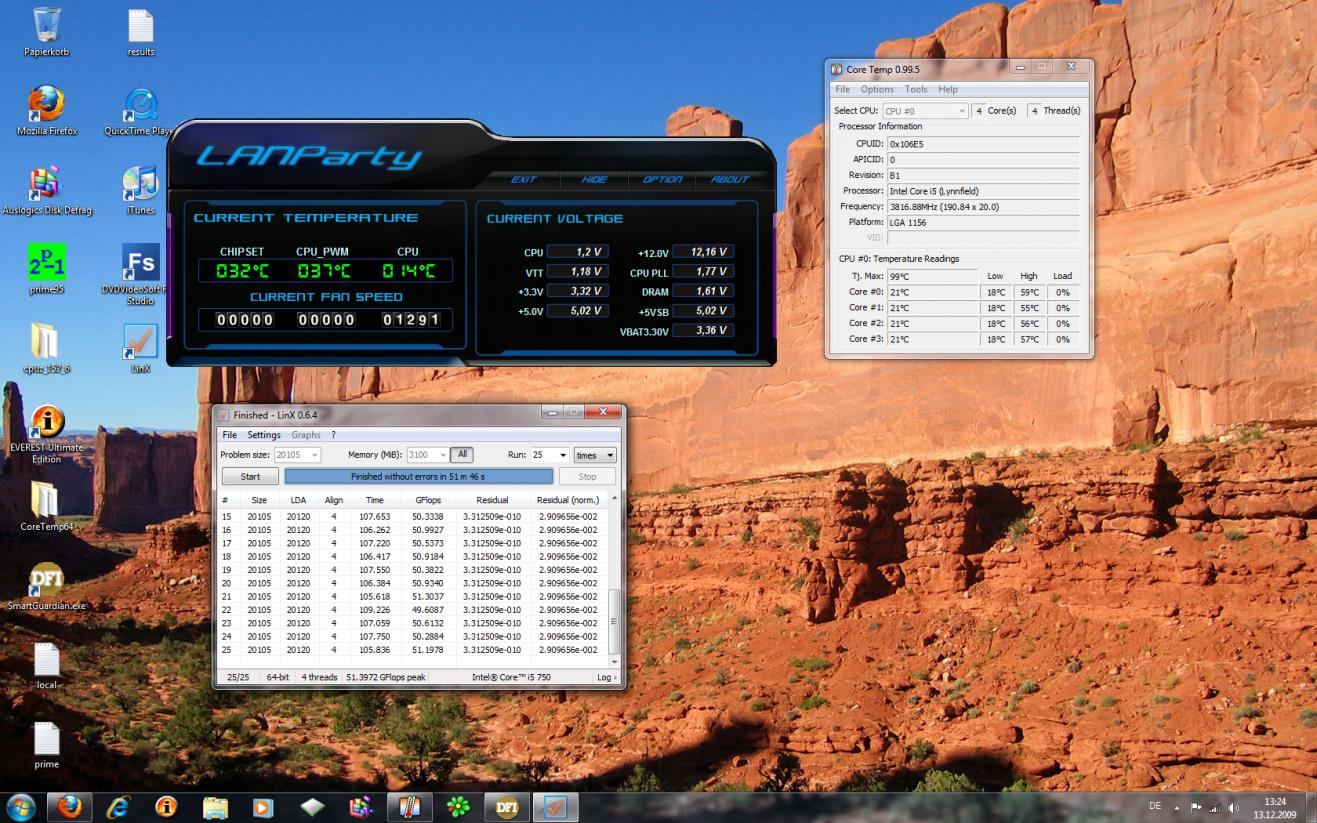Open the prime file on desktop
The image size is (1317, 823).
47,746
